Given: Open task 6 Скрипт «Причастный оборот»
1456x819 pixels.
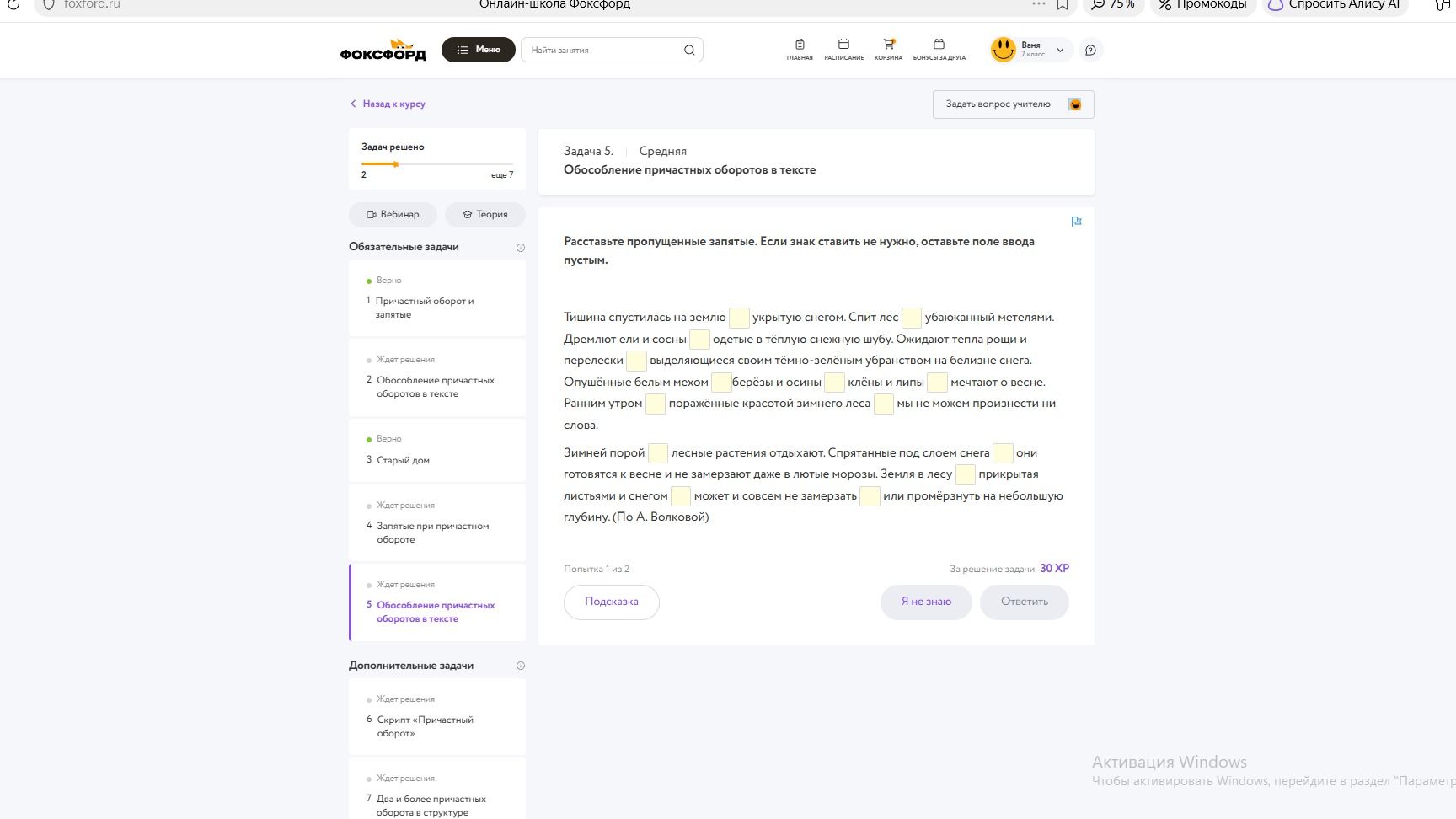Looking at the screenshot, I should (x=436, y=717).
